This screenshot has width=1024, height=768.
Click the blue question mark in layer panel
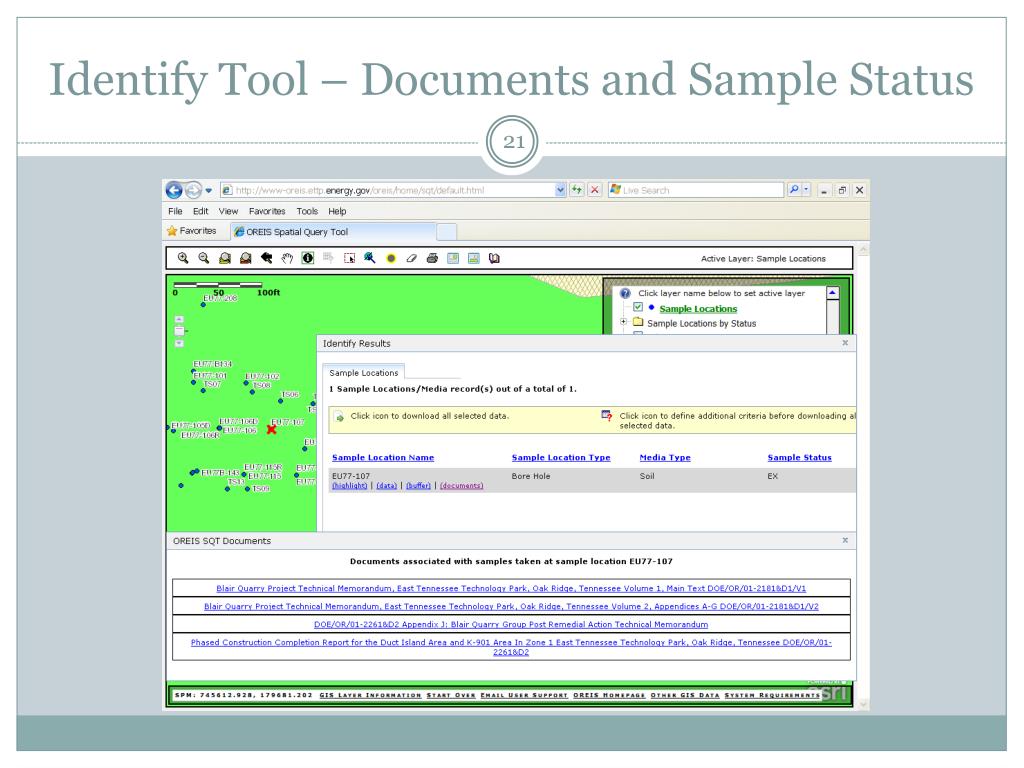pos(625,293)
